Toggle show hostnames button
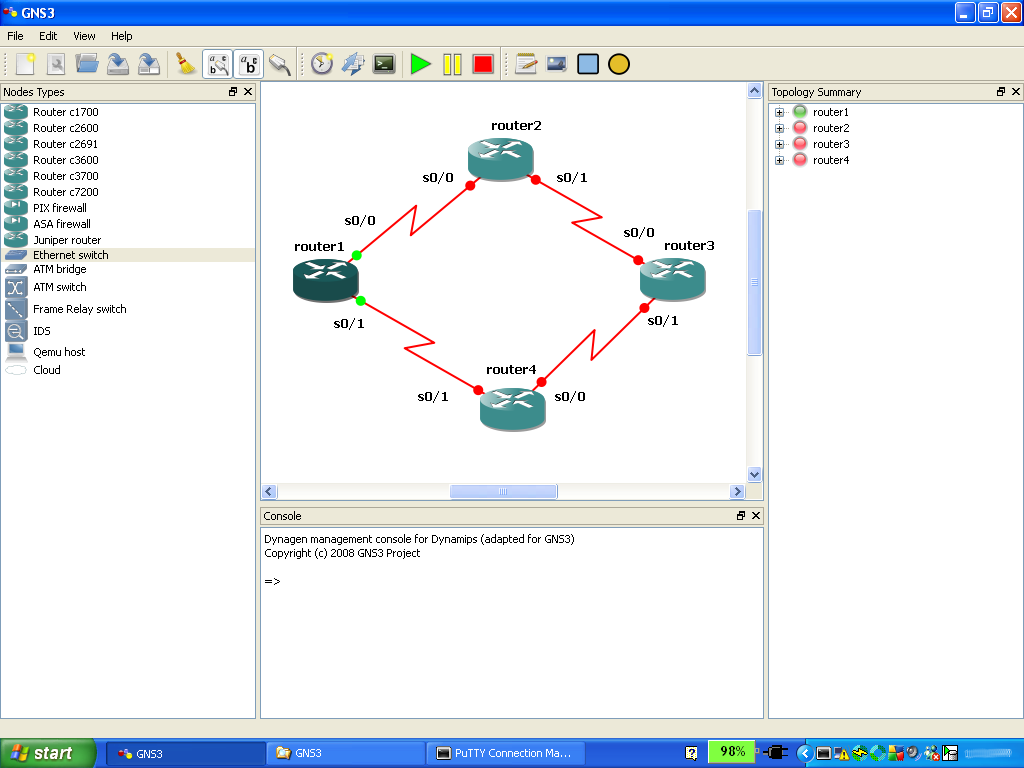Viewport: 1024px width, 768px height. click(249, 64)
